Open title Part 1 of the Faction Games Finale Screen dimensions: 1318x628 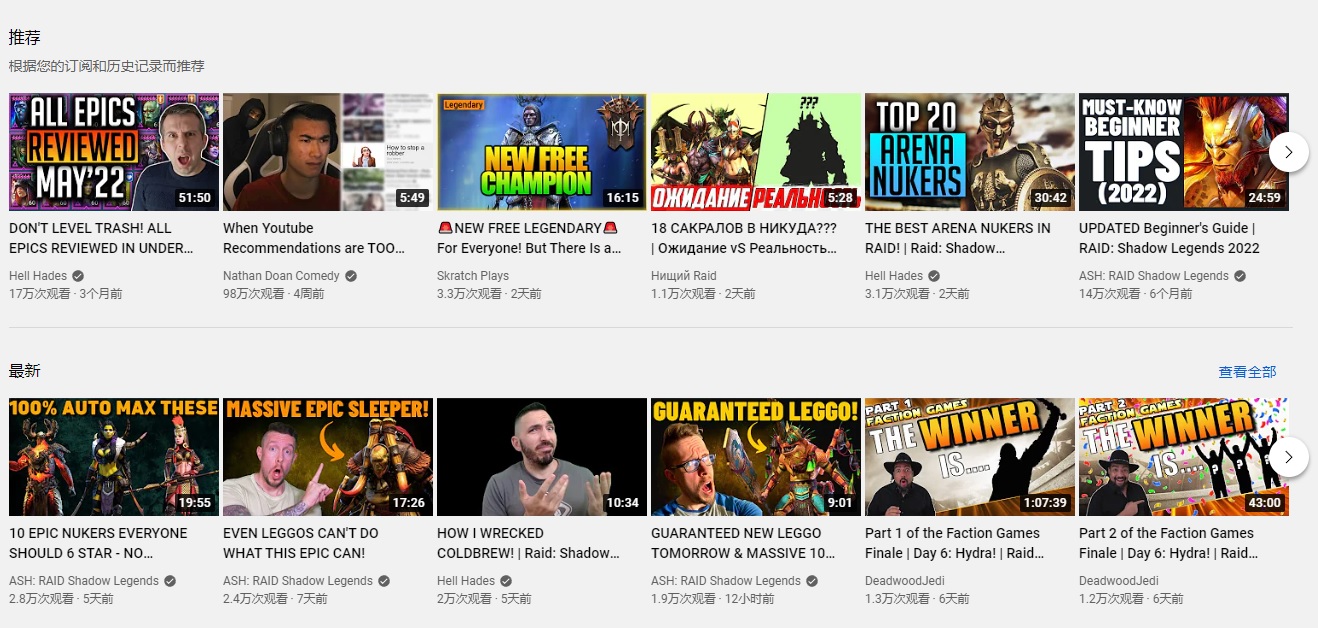pos(954,543)
